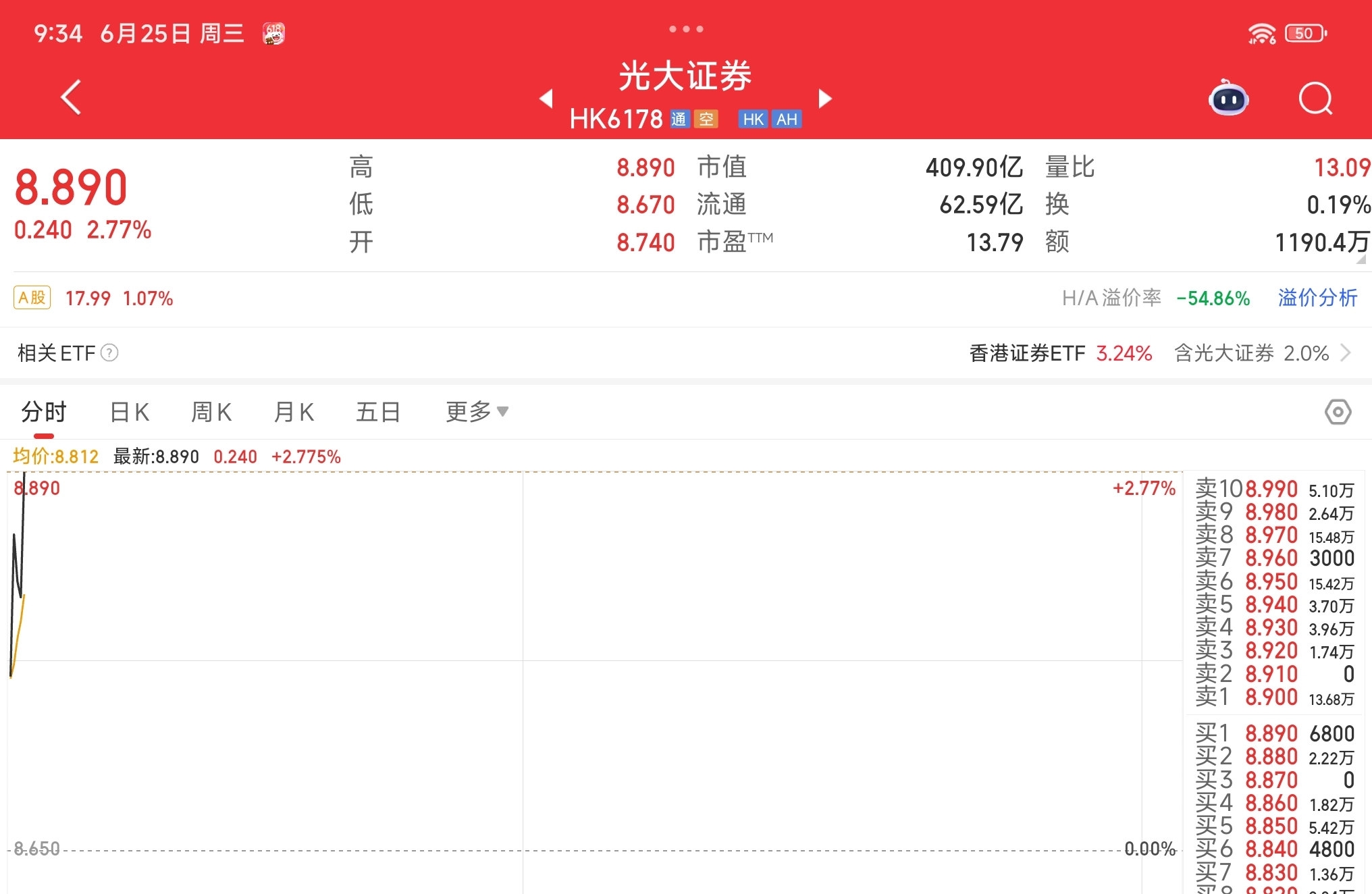Image resolution: width=1372 pixels, height=894 pixels.
Task: Tap the A股 tag label
Action: [x=32, y=298]
